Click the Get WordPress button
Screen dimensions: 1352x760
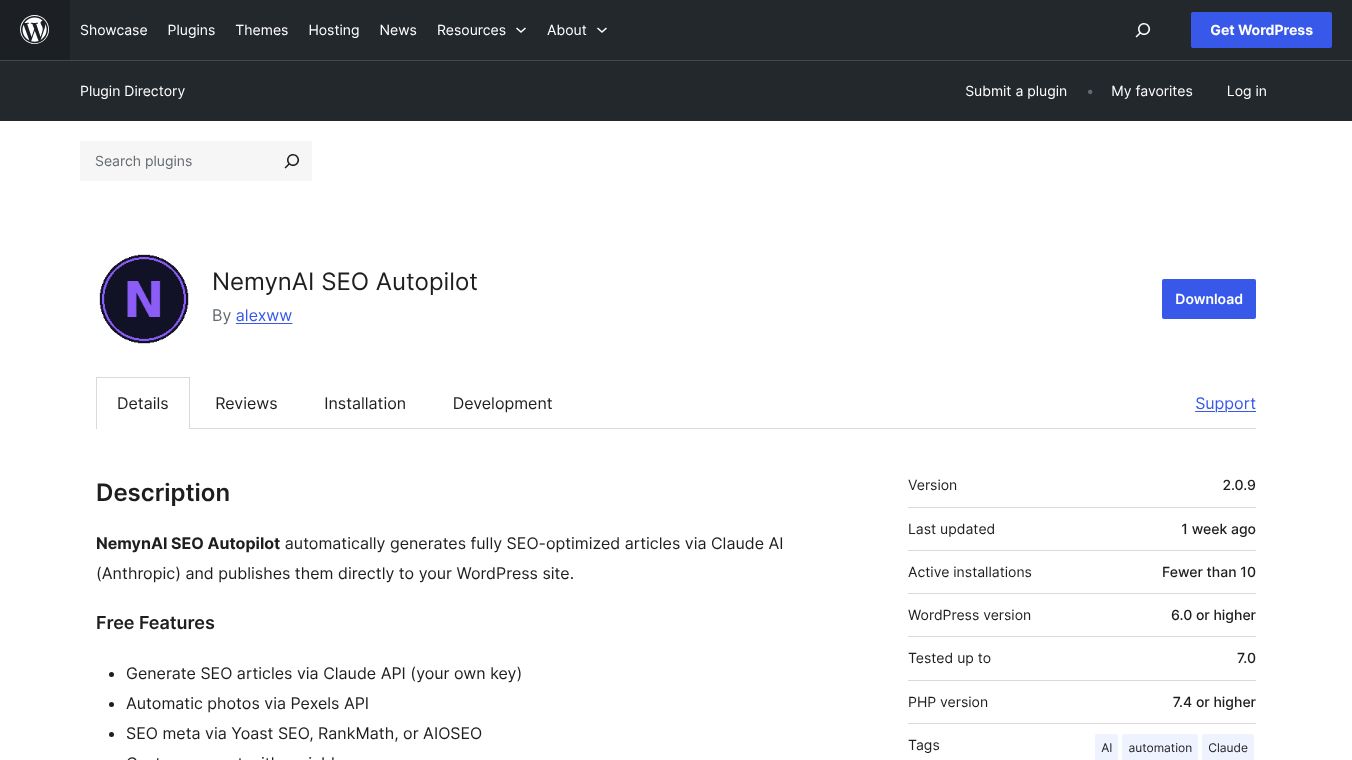click(x=1261, y=30)
